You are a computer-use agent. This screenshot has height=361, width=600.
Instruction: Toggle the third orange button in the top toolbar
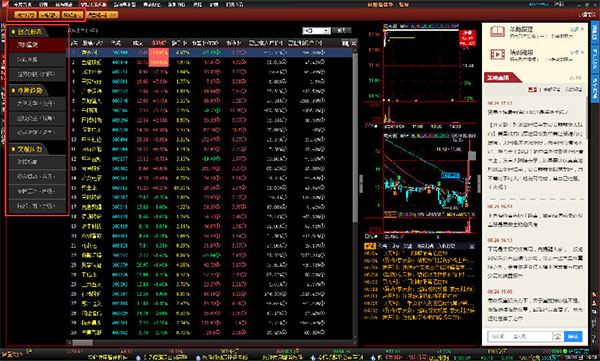pos(73,15)
